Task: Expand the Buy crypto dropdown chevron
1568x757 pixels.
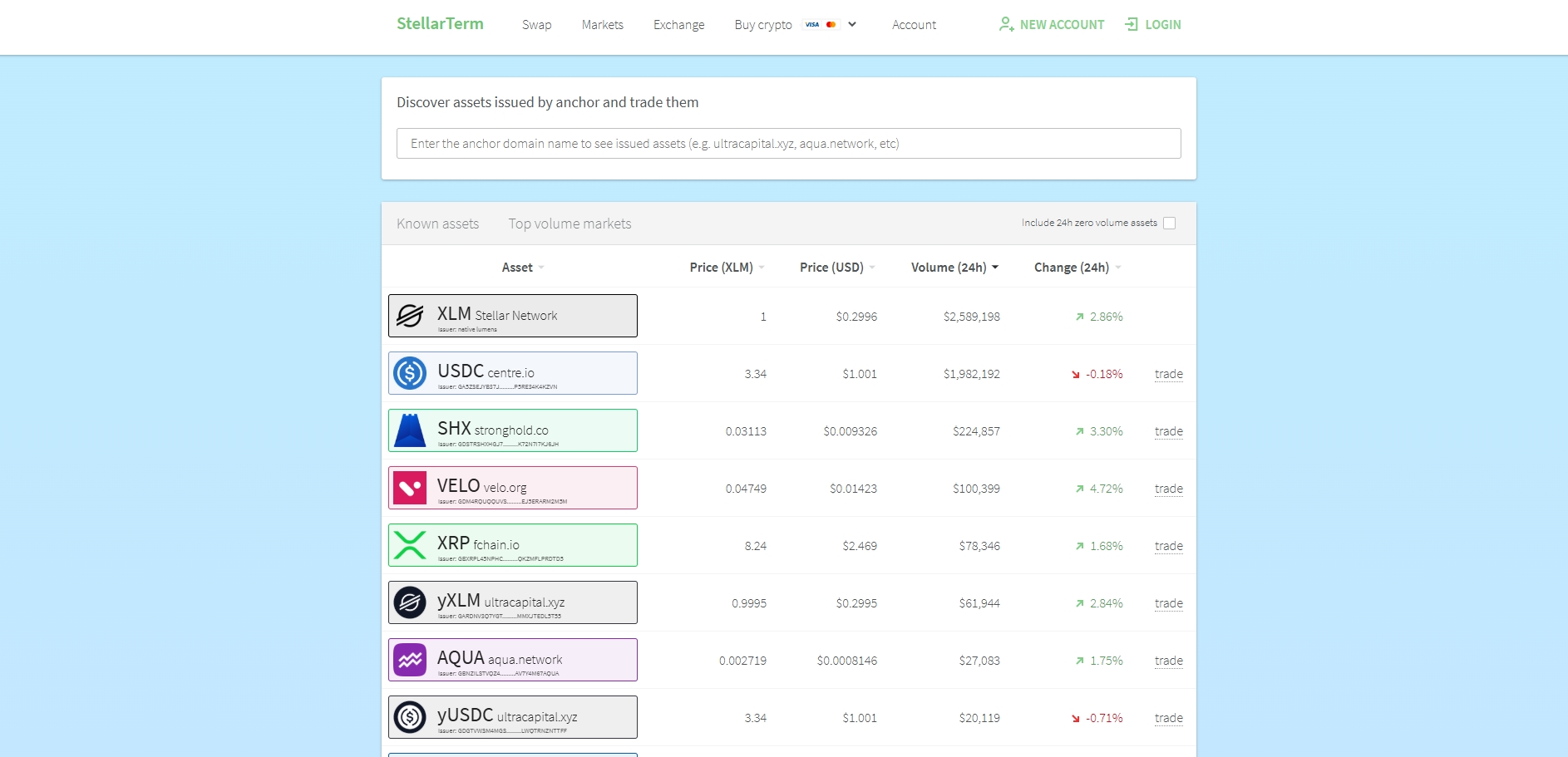Action: (852, 24)
